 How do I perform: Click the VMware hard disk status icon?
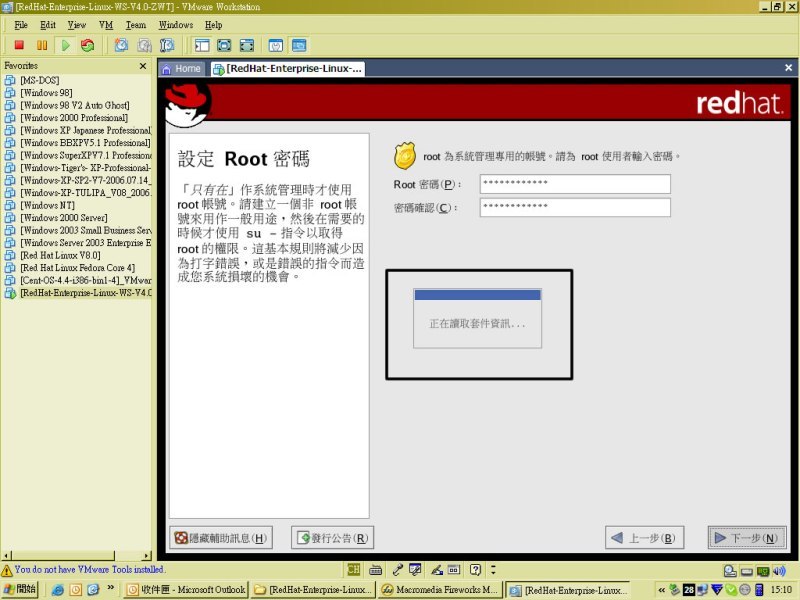coord(730,571)
